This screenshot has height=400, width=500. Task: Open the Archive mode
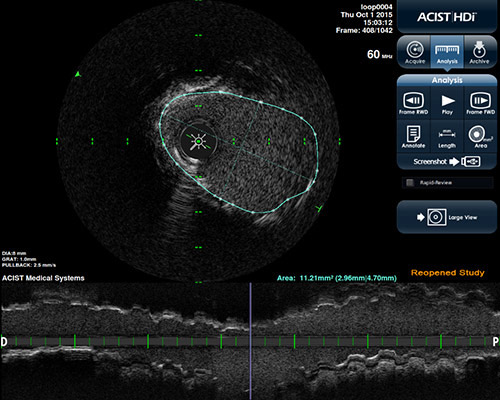tap(479, 52)
